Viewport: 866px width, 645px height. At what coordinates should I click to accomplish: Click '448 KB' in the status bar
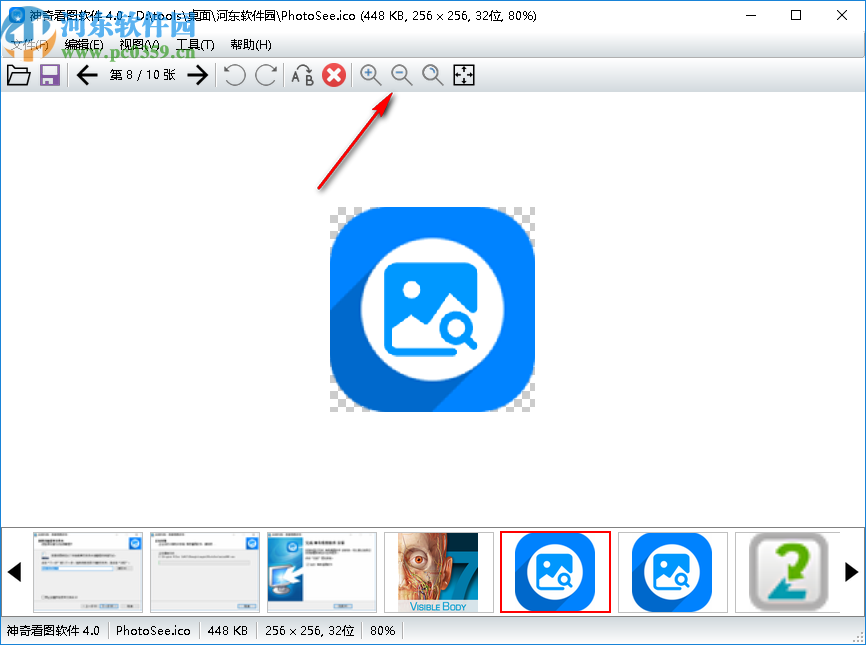point(228,631)
